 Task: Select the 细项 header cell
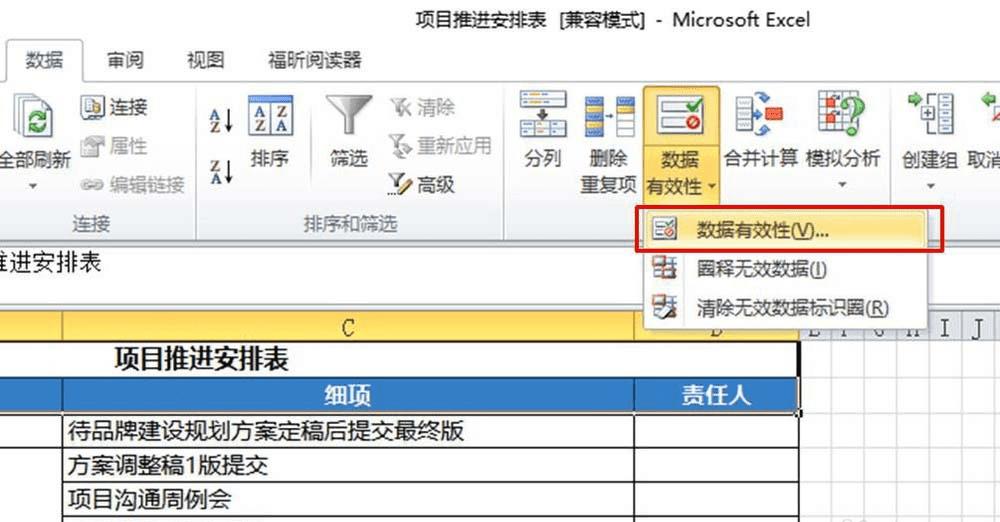348,396
